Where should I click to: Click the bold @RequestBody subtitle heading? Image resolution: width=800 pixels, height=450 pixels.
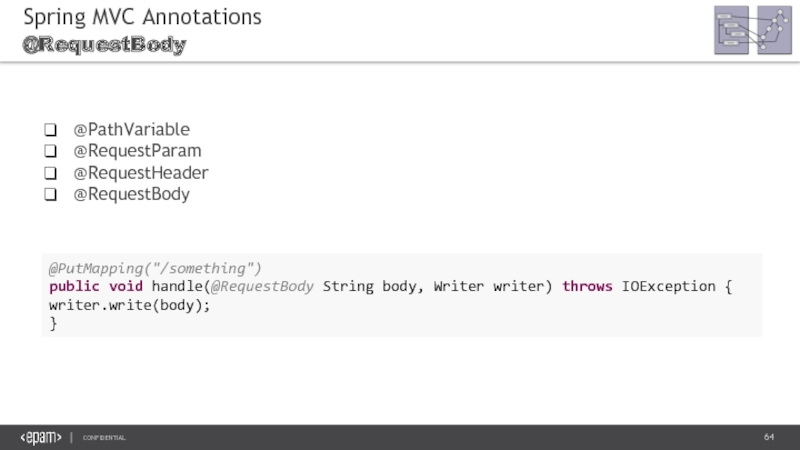tap(105, 46)
